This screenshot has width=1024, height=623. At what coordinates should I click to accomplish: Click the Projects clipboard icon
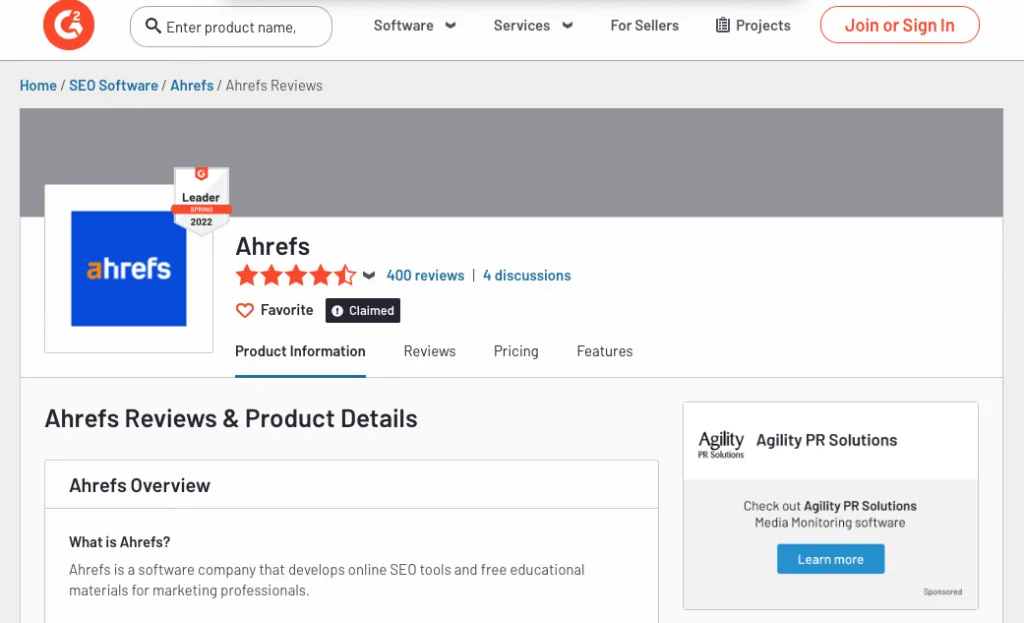coord(722,25)
